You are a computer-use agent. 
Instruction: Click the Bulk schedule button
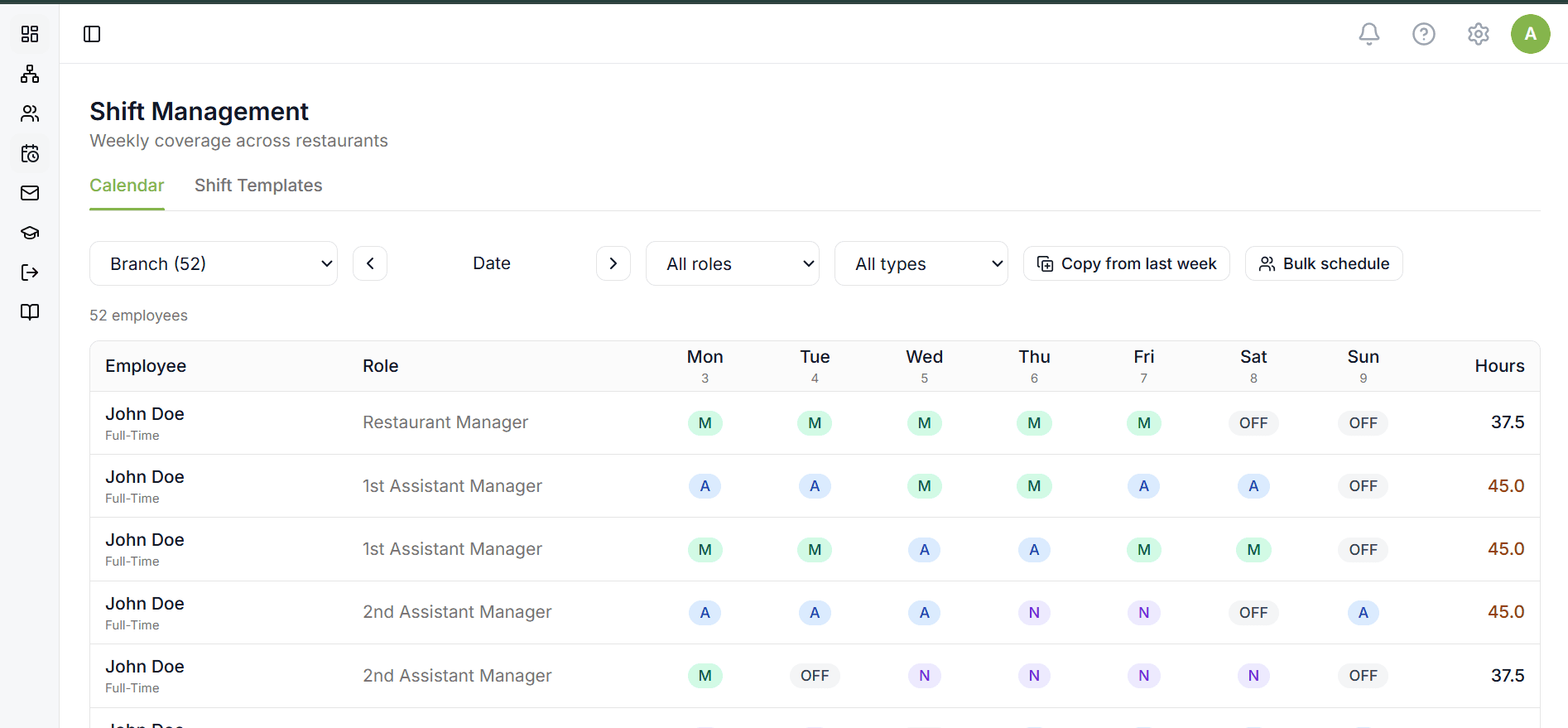coord(1324,263)
